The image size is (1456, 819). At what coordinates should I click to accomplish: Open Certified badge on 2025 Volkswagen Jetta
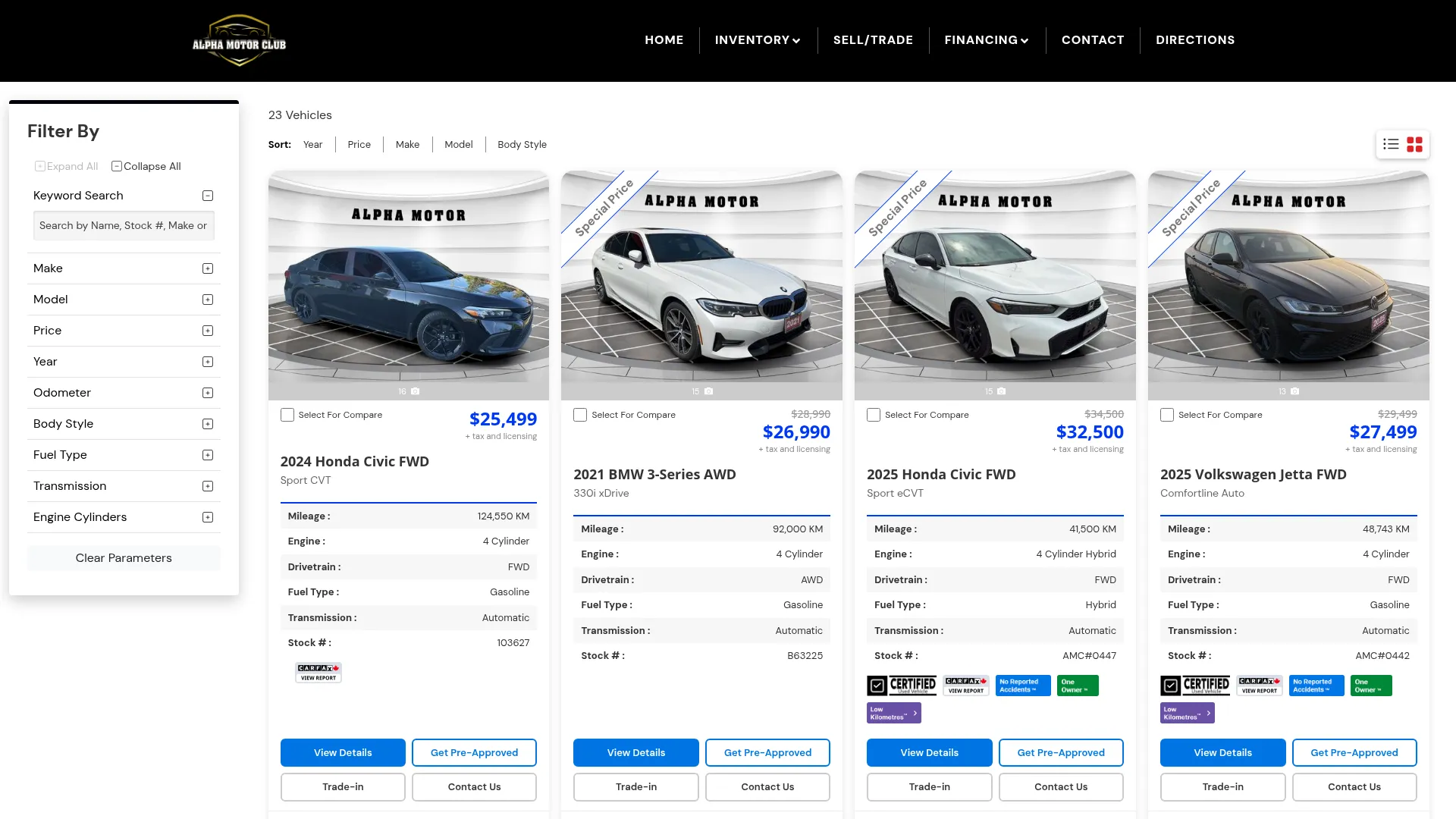coord(1195,686)
